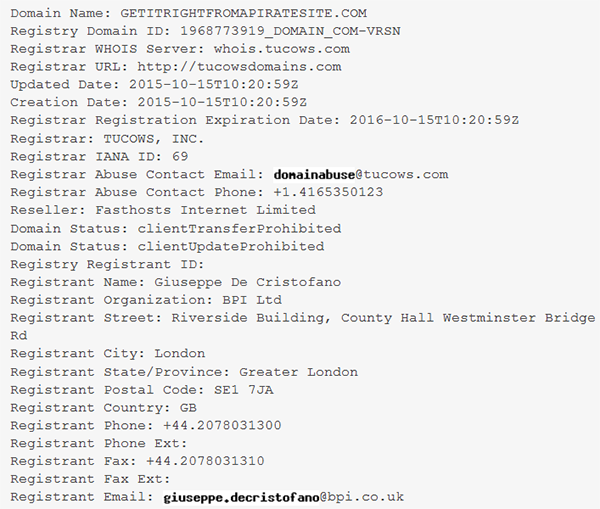Open the http://tucowsdomains.com registrar URL
This screenshot has height=509, width=600.
click(x=239, y=67)
